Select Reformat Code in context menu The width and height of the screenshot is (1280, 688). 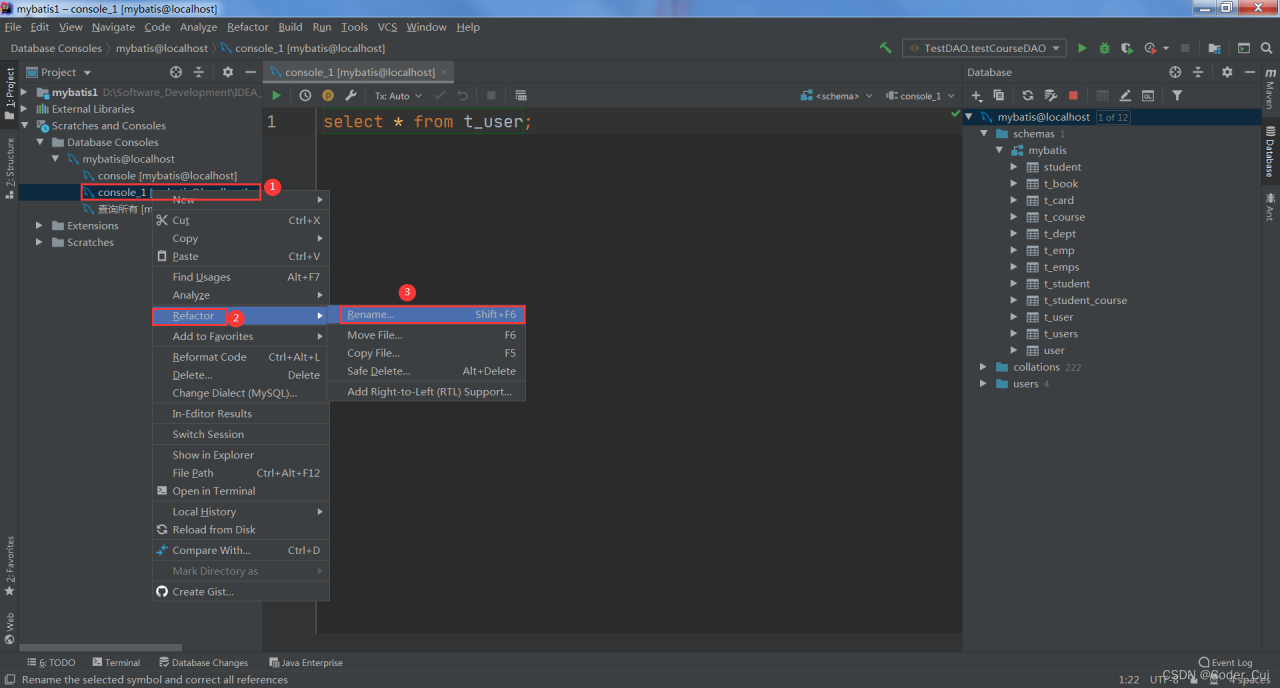pos(240,357)
